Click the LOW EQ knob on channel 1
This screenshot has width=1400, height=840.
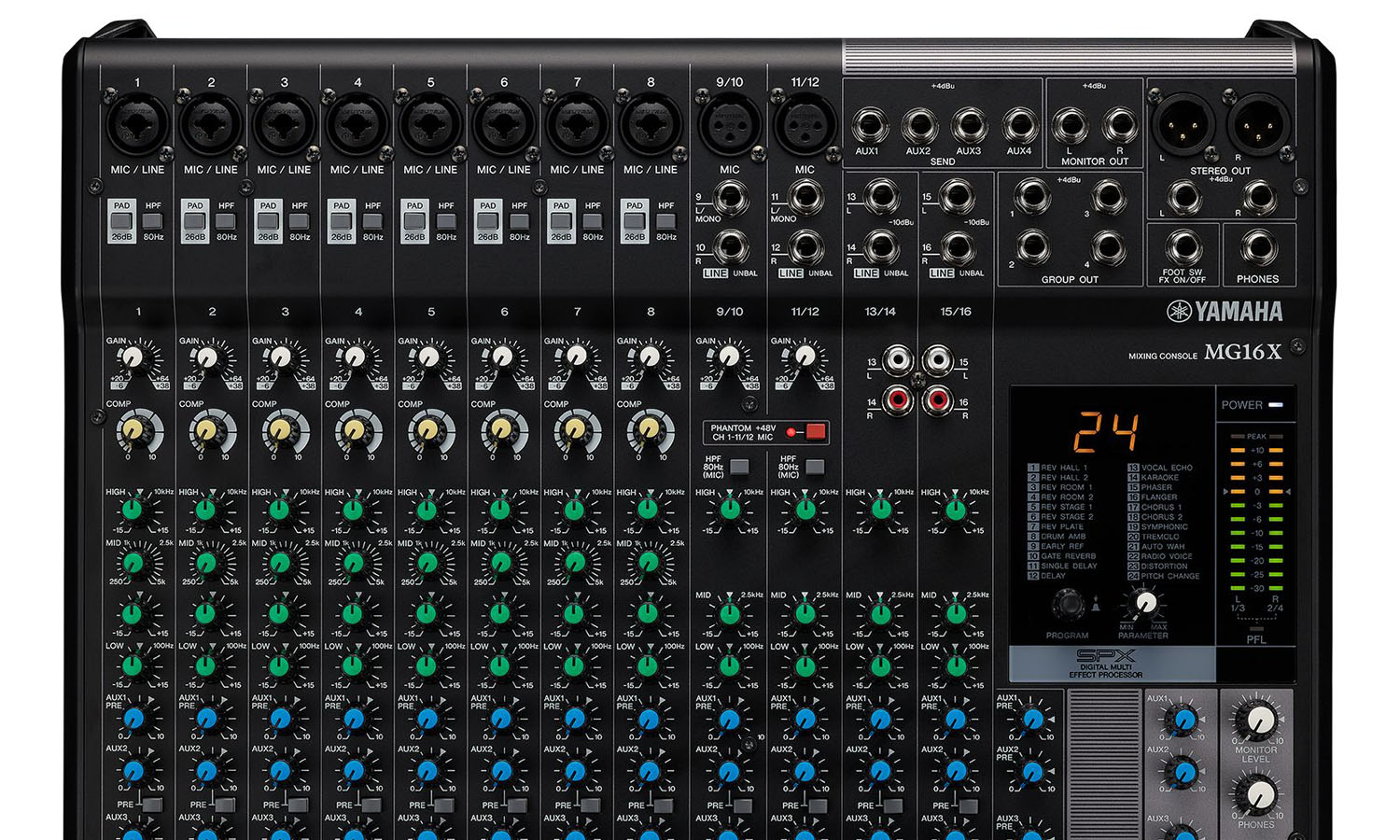(133, 665)
